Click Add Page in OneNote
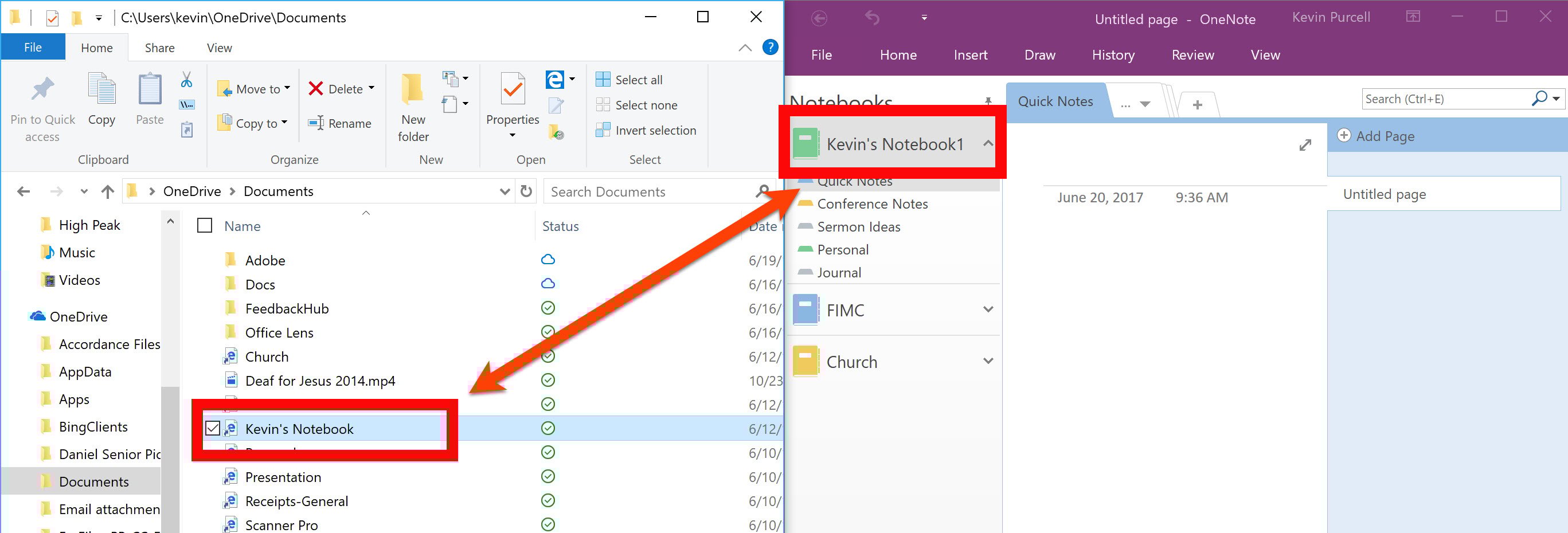 [x=1375, y=136]
